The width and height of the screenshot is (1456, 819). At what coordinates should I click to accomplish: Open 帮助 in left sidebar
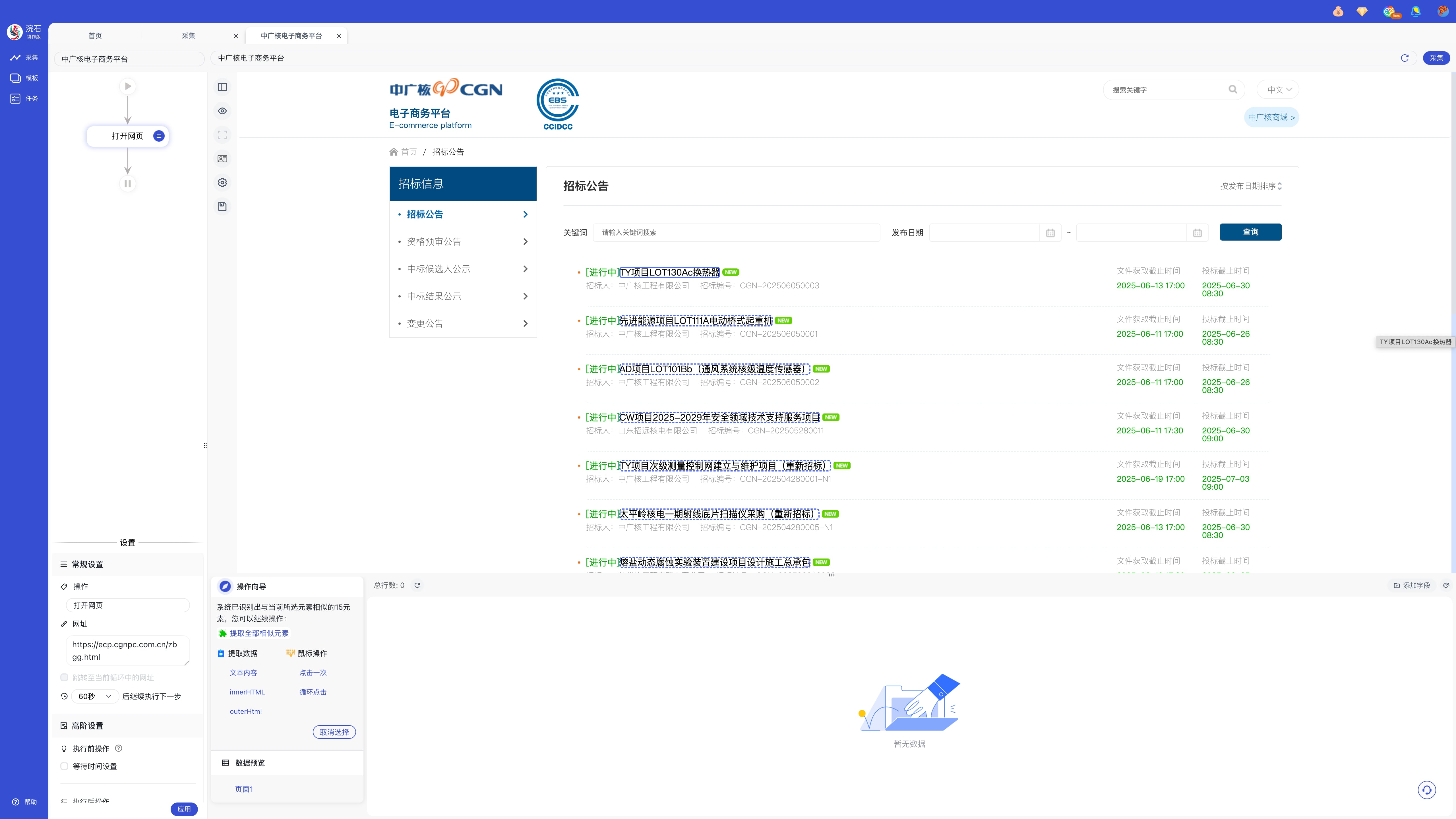(x=24, y=802)
